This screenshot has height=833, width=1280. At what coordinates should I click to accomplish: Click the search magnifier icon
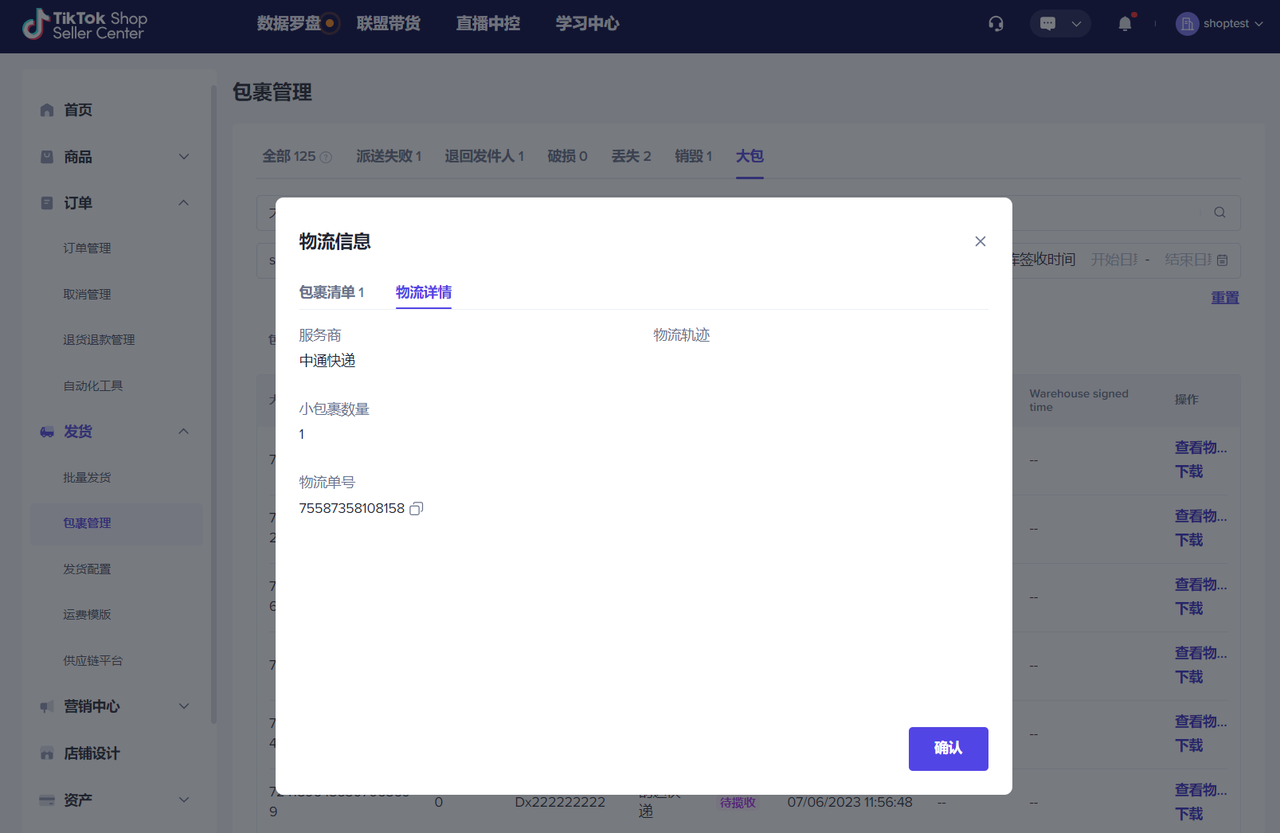[1220, 212]
